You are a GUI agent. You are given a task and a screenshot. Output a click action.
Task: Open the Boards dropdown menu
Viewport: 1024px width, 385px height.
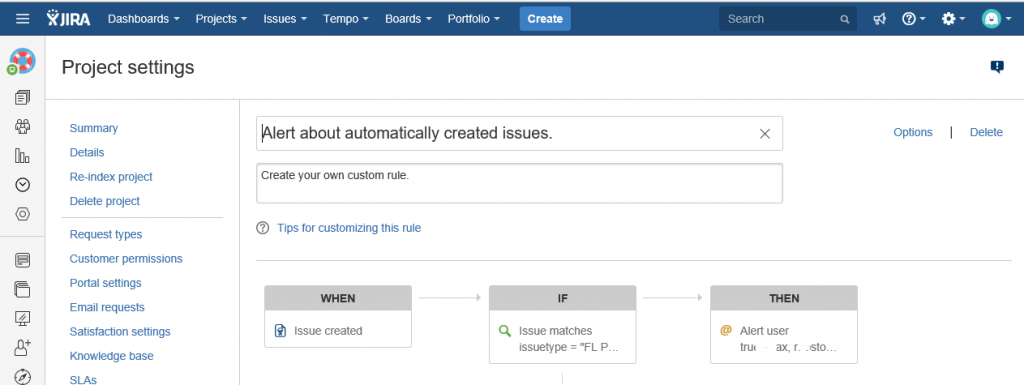[x=408, y=19]
